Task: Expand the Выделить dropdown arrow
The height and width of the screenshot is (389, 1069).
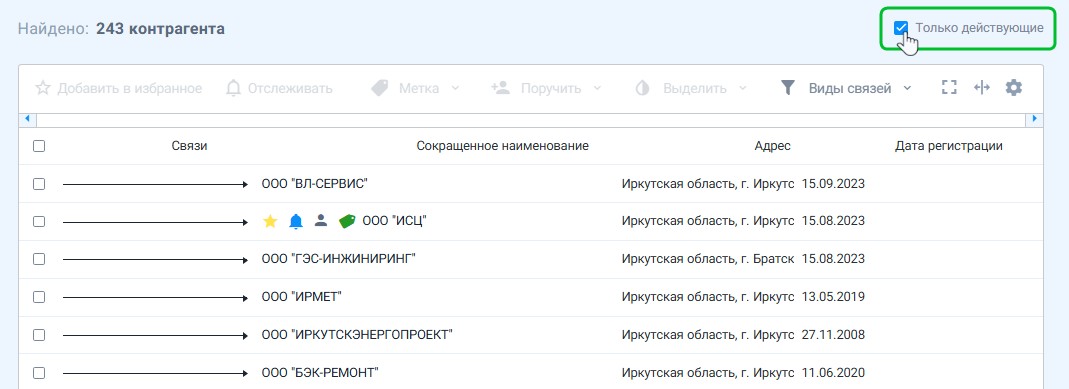Action: point(742,89)
